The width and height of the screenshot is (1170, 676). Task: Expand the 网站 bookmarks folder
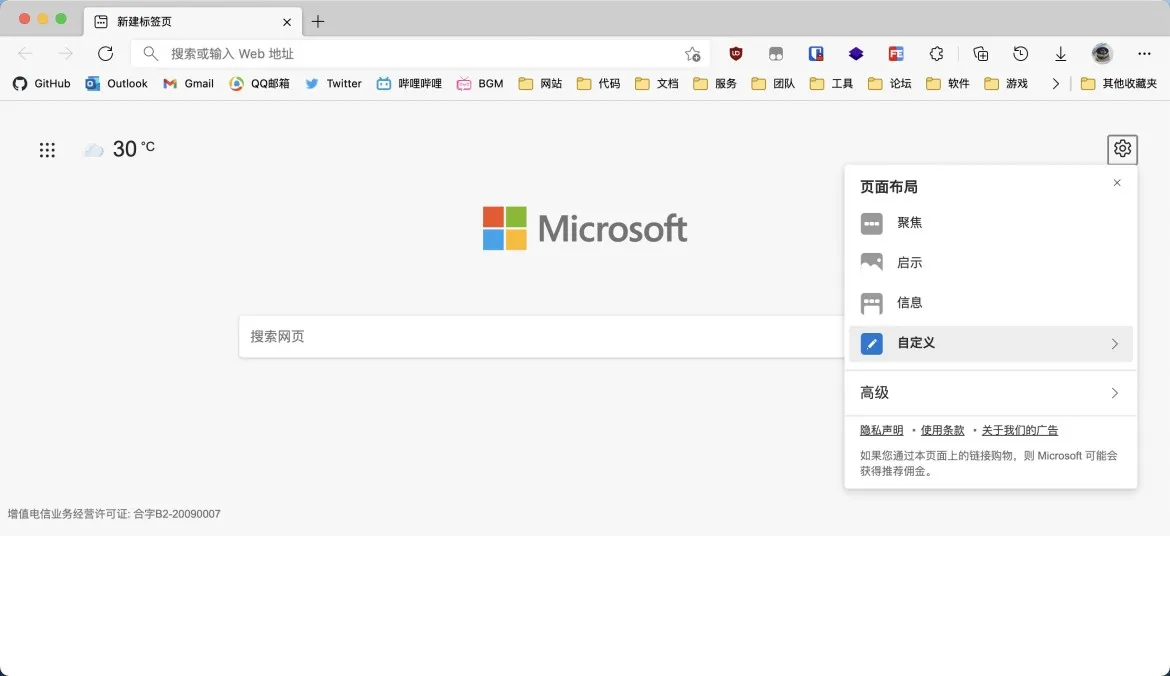tap(540, 84)
